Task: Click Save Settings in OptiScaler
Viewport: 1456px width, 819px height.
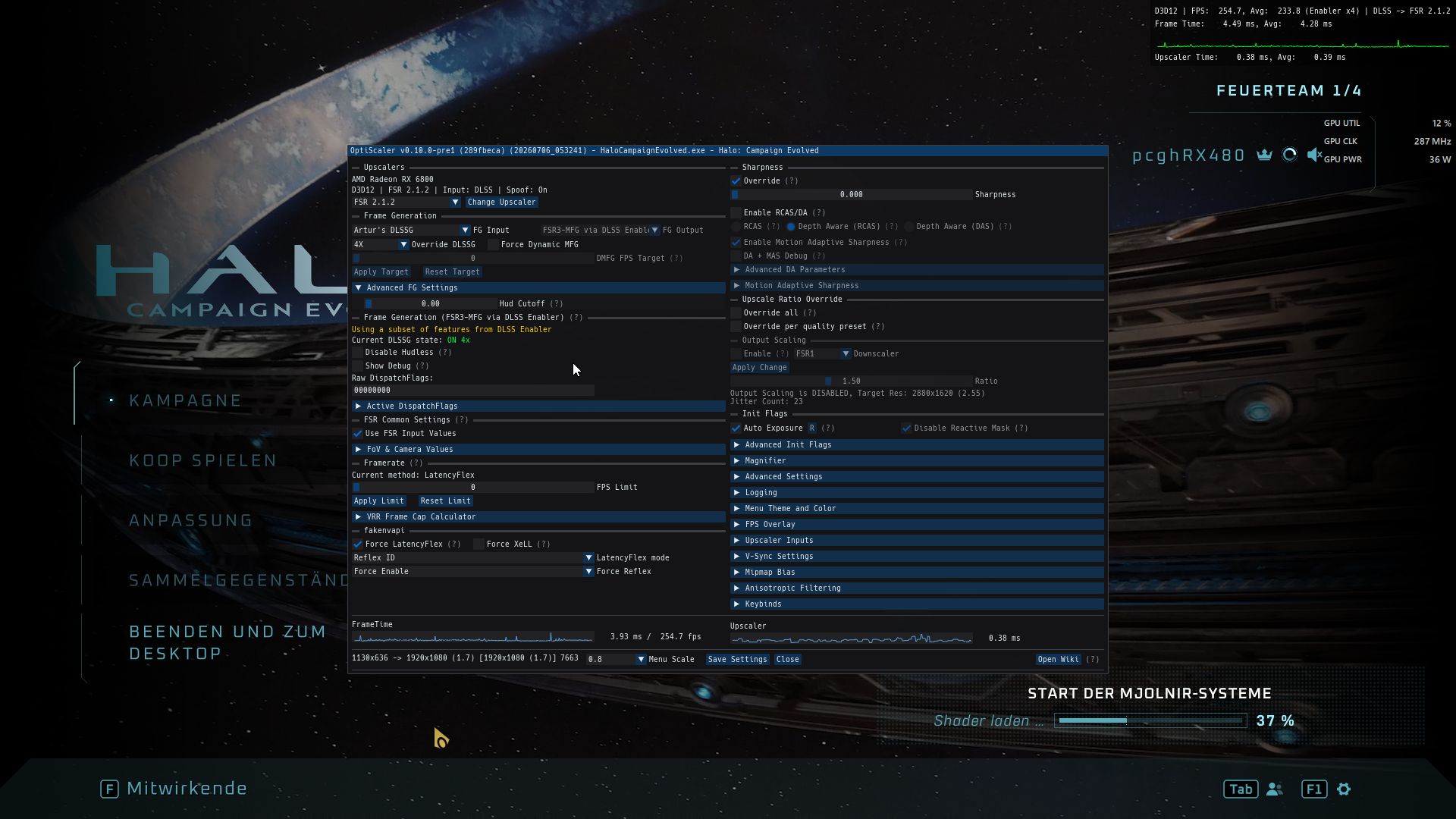Action: pos(737,660)
